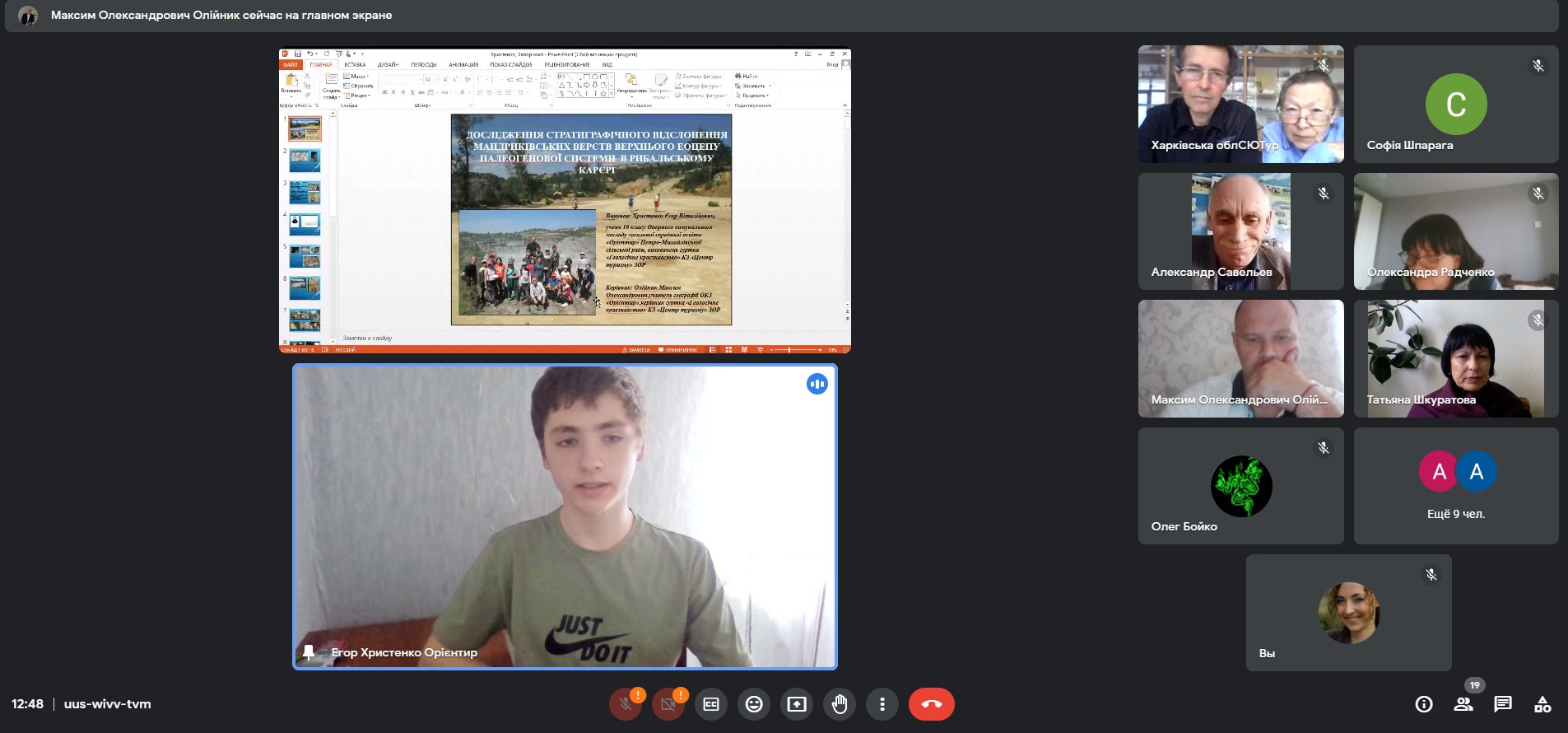Click the Харківська облСЮТур video tile

point(1240,104)
